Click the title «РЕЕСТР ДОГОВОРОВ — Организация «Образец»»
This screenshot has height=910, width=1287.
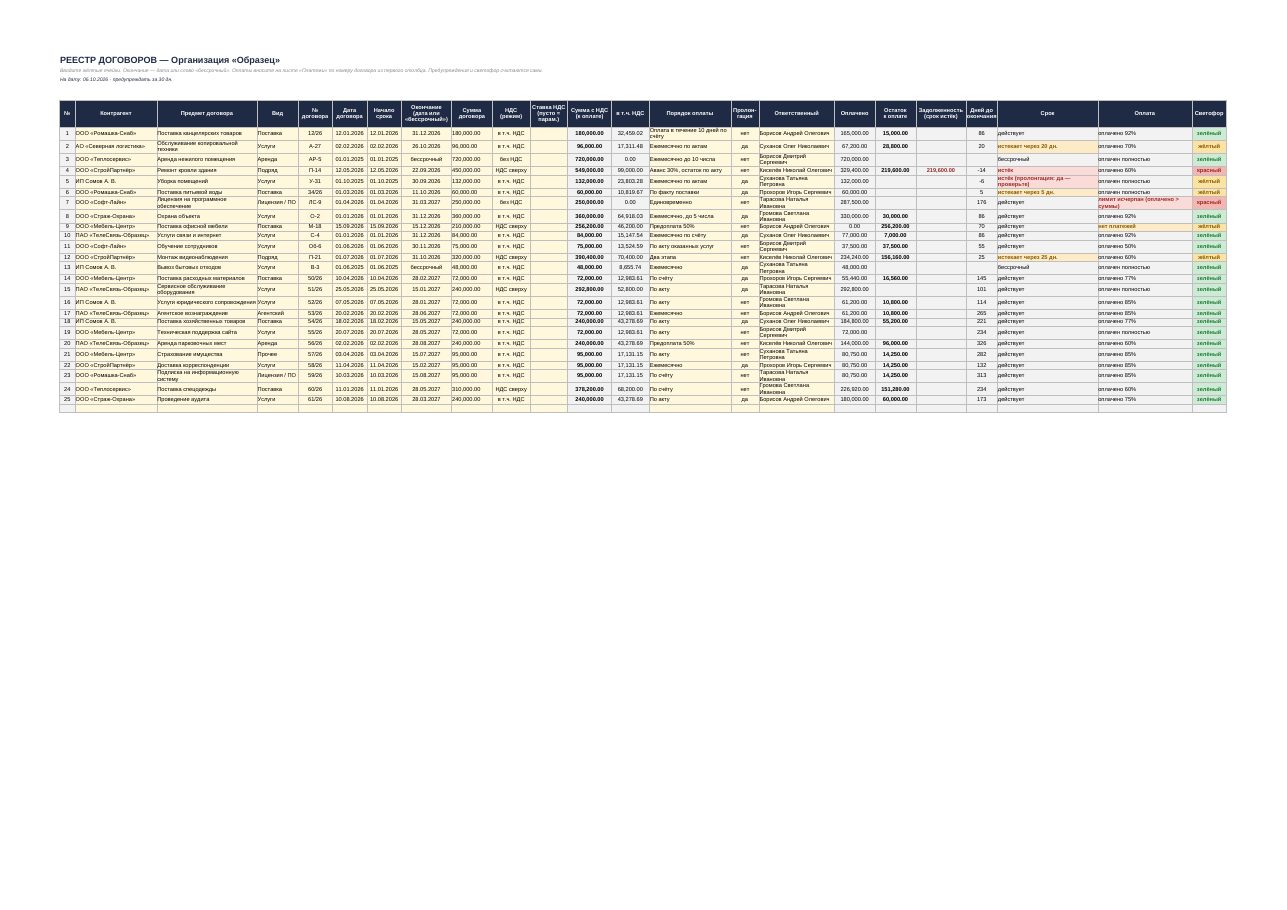point(170,60)
